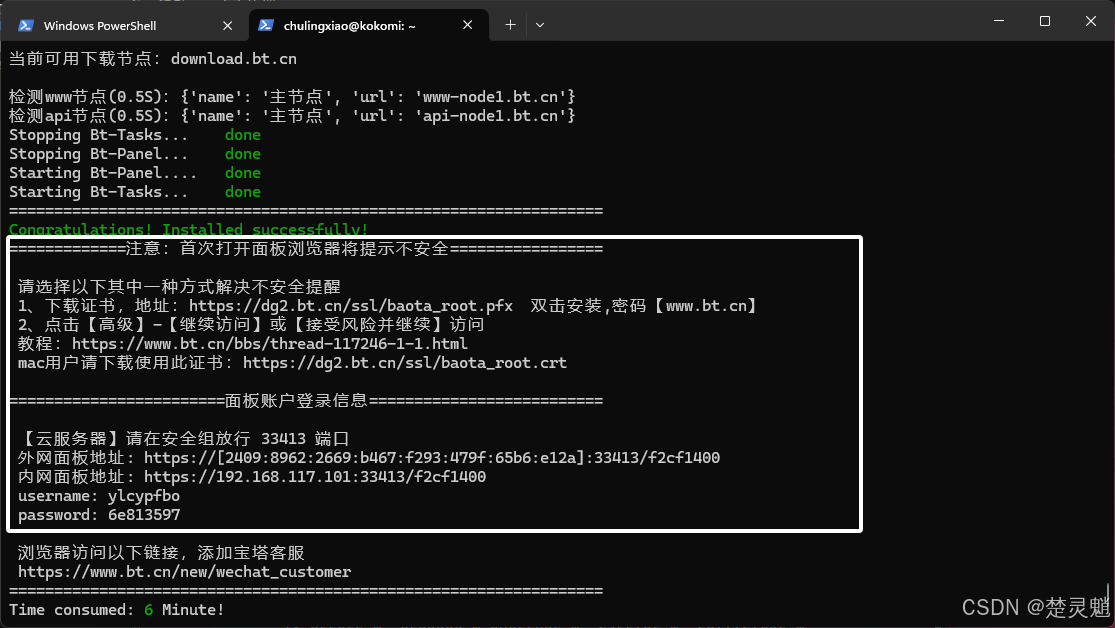Click the 'Stopping Bt-Panel... done' line
Viewport: 1115px width, 628px height.
(x=134, y=154)
